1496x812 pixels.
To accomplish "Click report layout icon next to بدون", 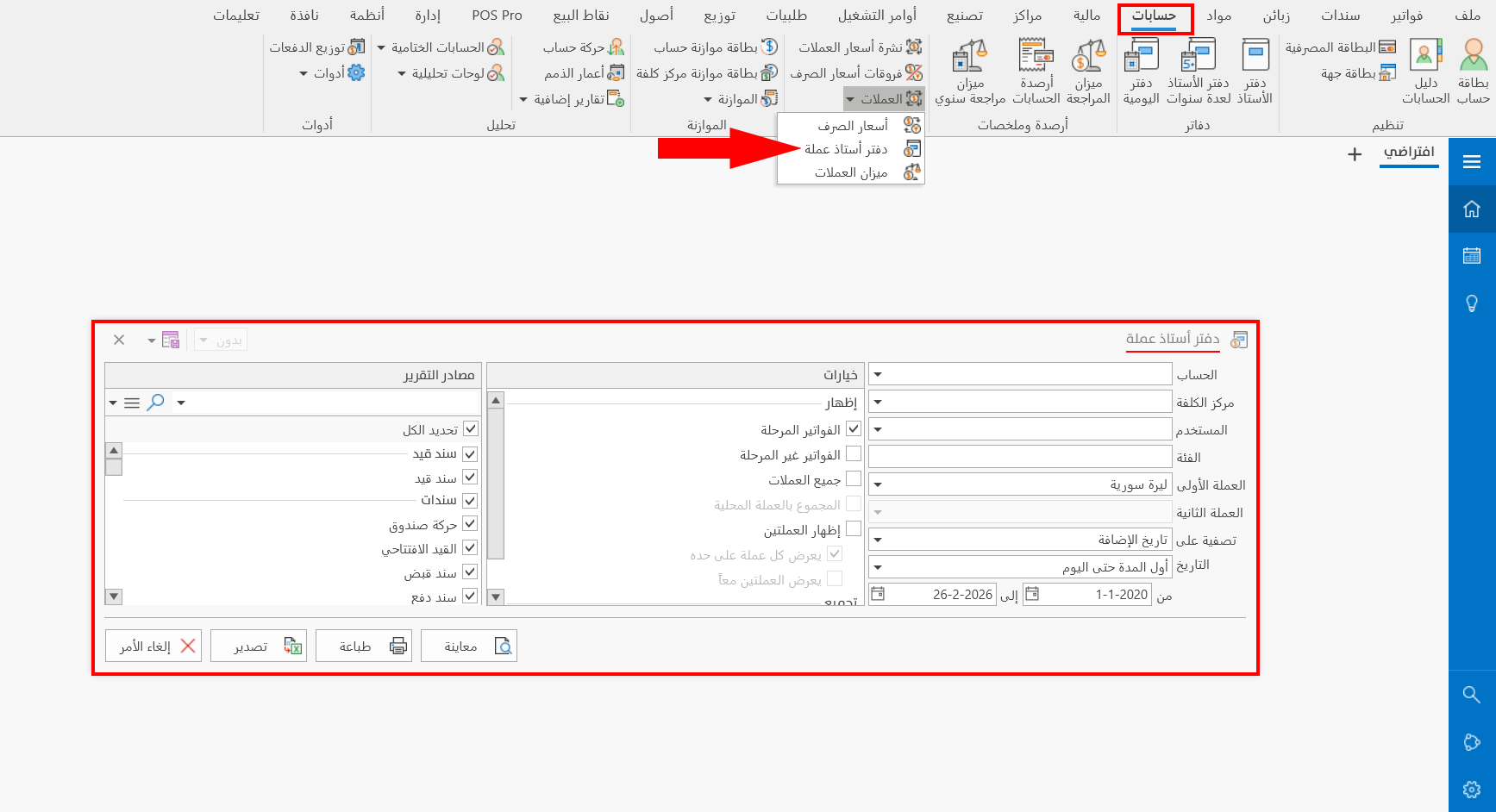I will (x=170, y=340).
